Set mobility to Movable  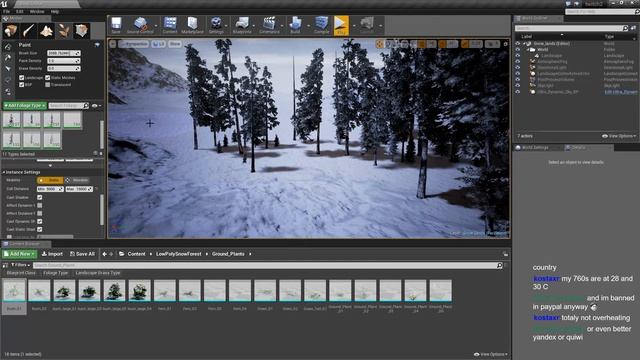coord(78,180)
